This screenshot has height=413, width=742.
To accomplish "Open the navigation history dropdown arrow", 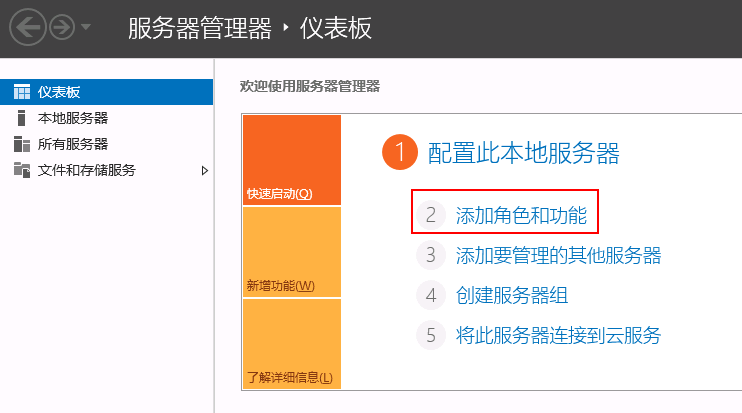I will pos(86,27).
